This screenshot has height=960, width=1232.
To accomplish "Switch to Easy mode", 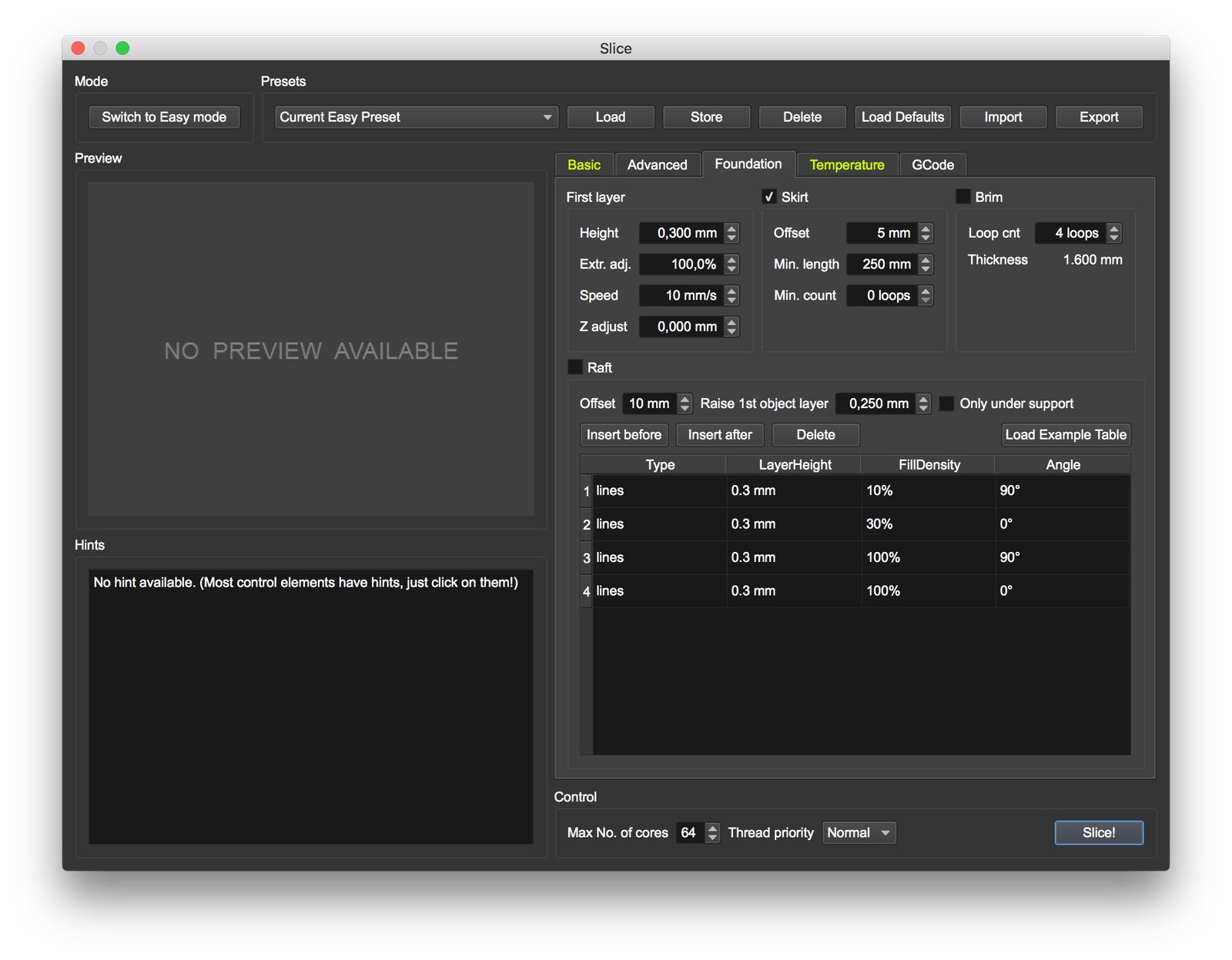I will pos(164,117).
